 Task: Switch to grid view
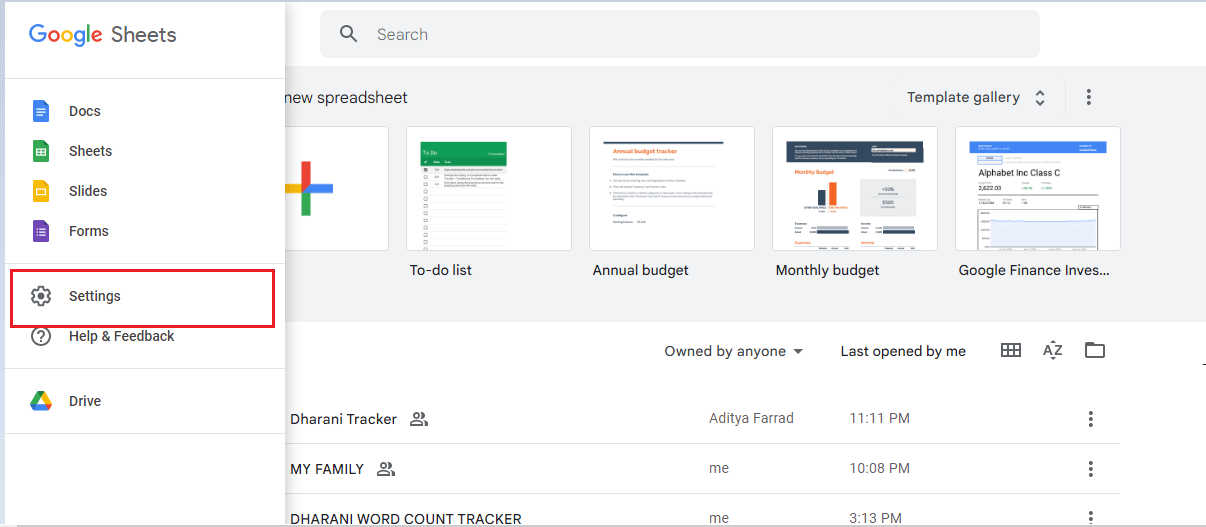tap(1011, 350)
